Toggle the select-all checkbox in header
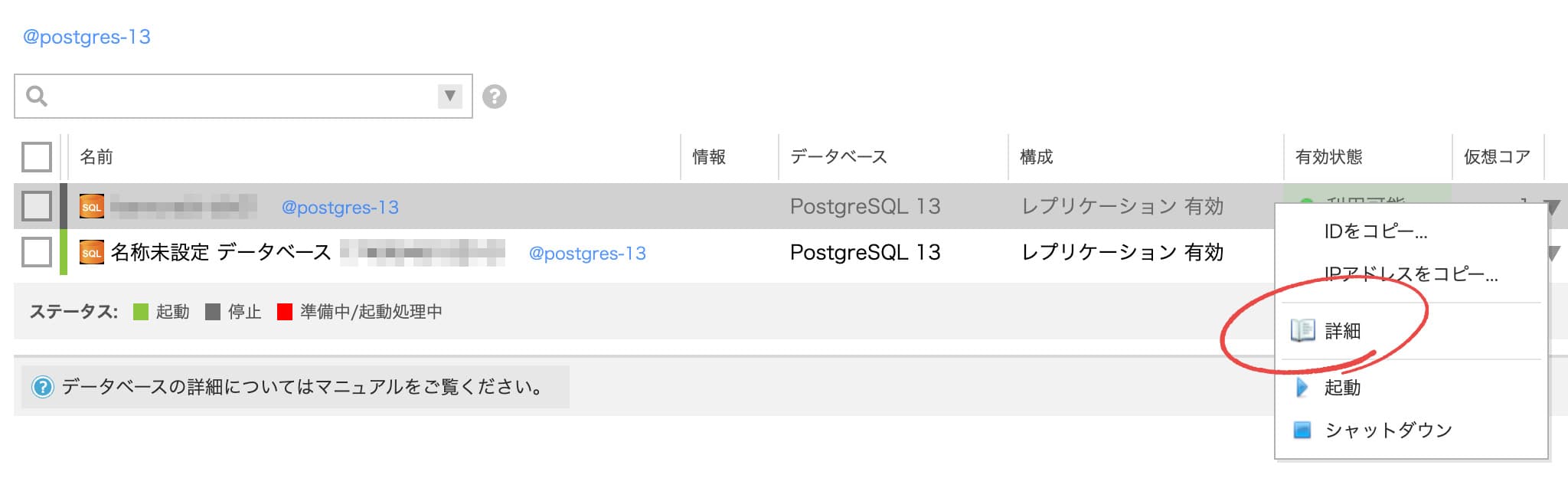Screen dimensions: 1568x498 pyautogui.click(x=37, y=157)
